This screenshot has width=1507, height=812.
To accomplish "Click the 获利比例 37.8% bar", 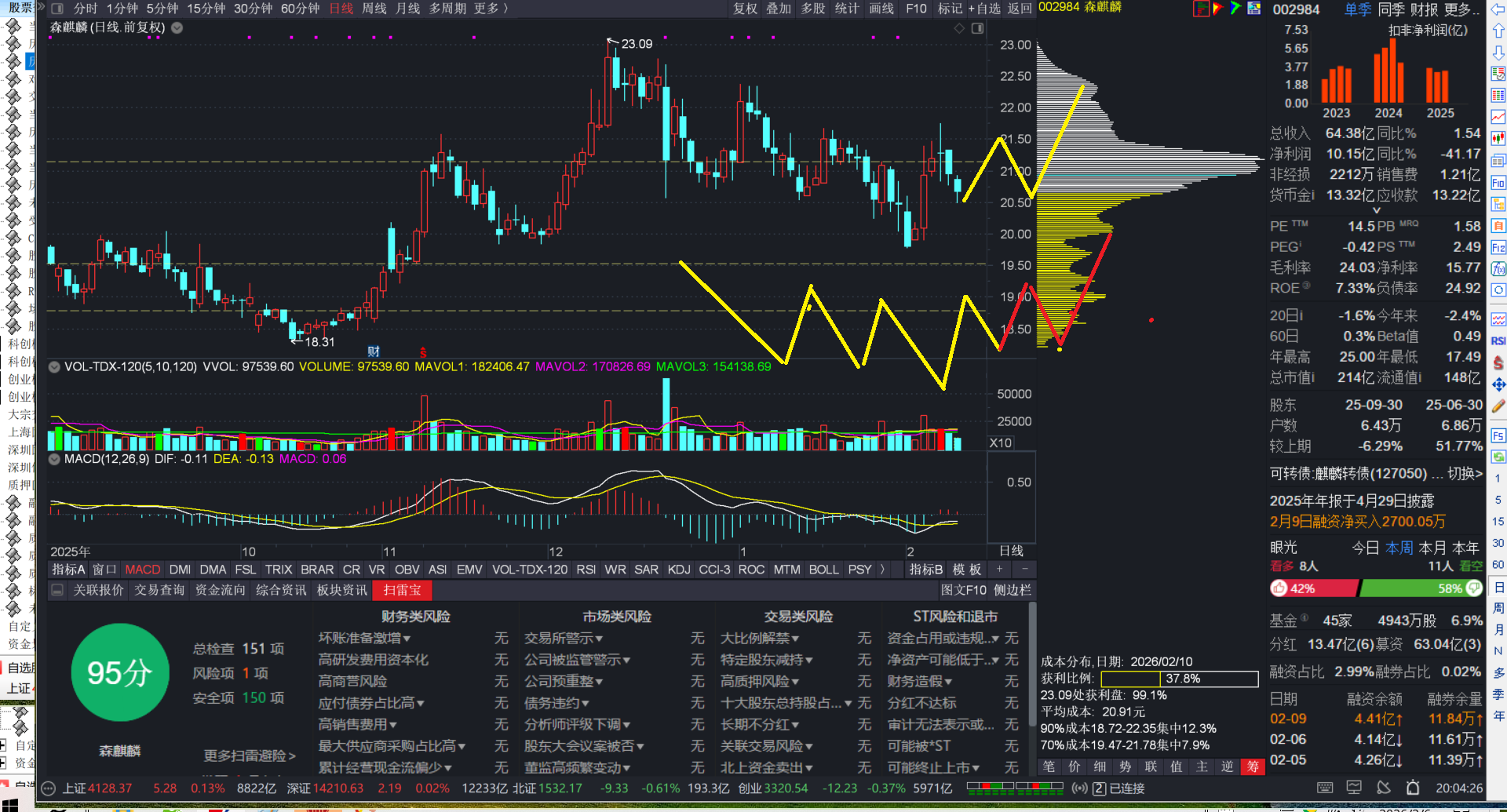I will click(1180, 679).
